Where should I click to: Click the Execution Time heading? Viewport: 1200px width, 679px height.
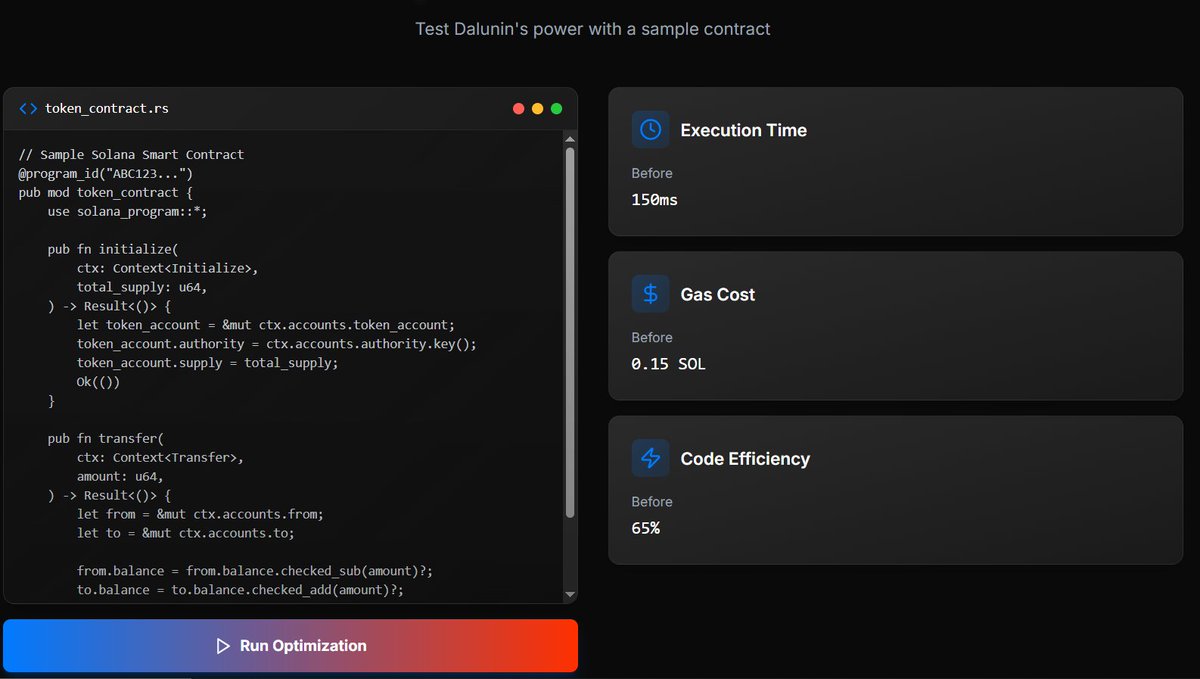pyautogui.click(x=743, y=130)
